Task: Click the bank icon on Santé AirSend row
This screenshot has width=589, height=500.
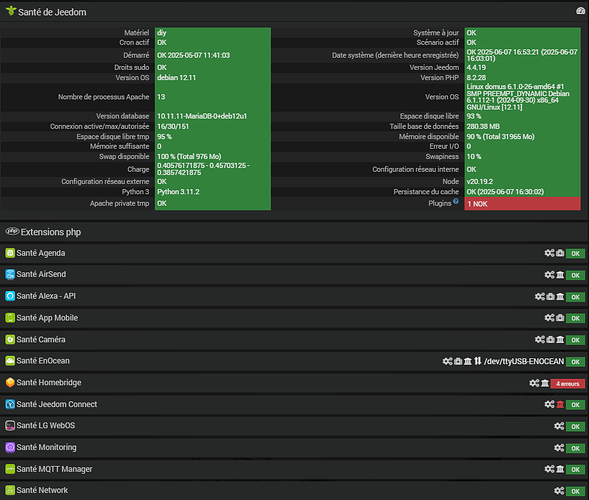Action: click(560, 275)
